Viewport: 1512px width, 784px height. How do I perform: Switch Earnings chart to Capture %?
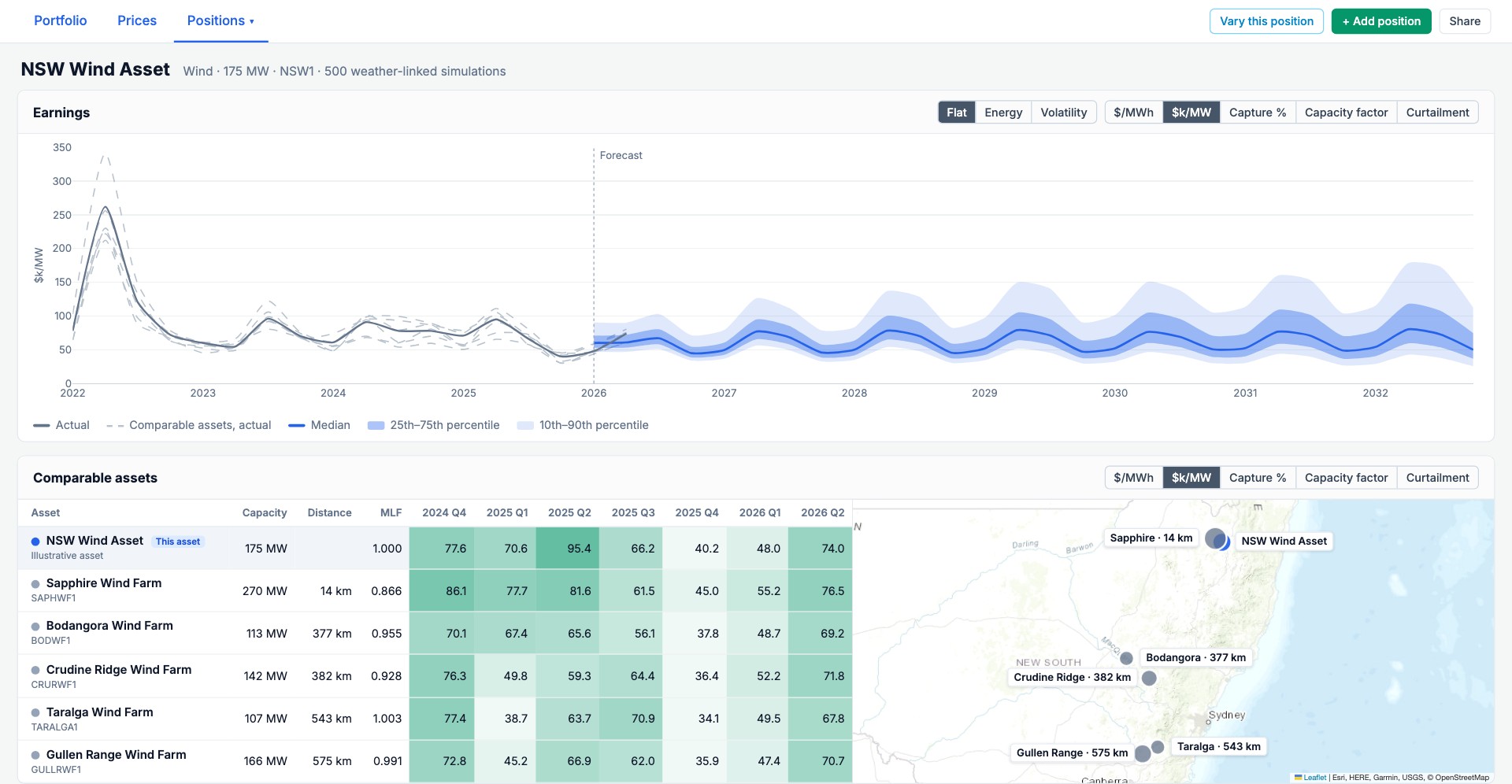[1258, 113]
